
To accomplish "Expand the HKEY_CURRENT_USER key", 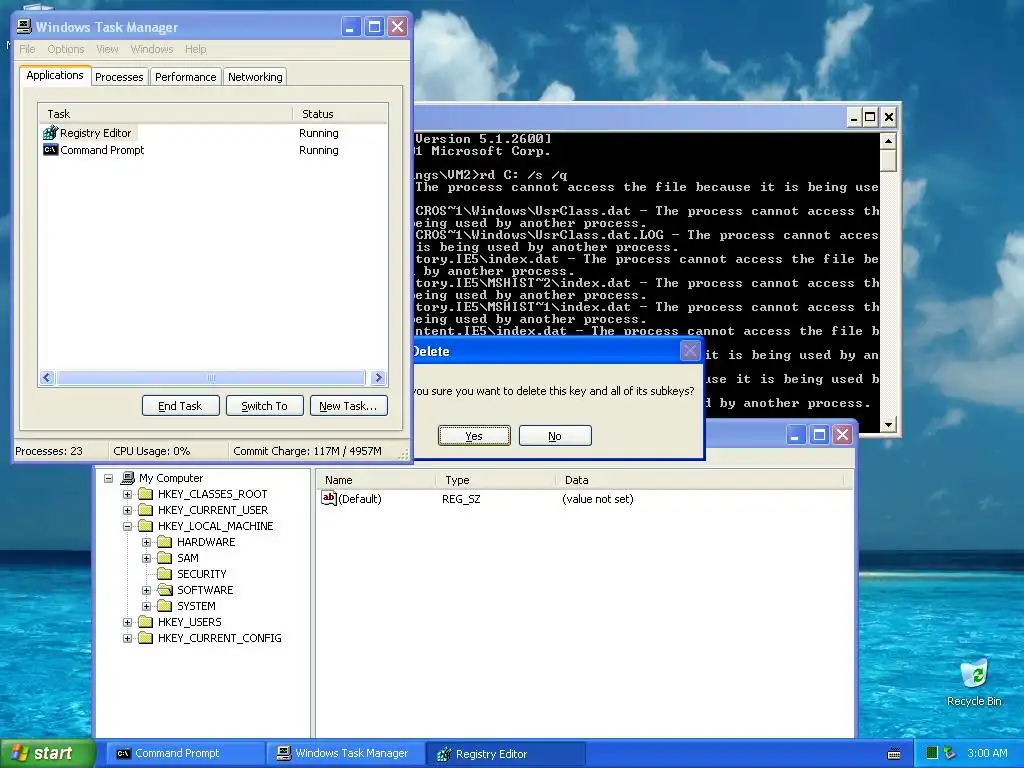I will (x=127, y=510).
